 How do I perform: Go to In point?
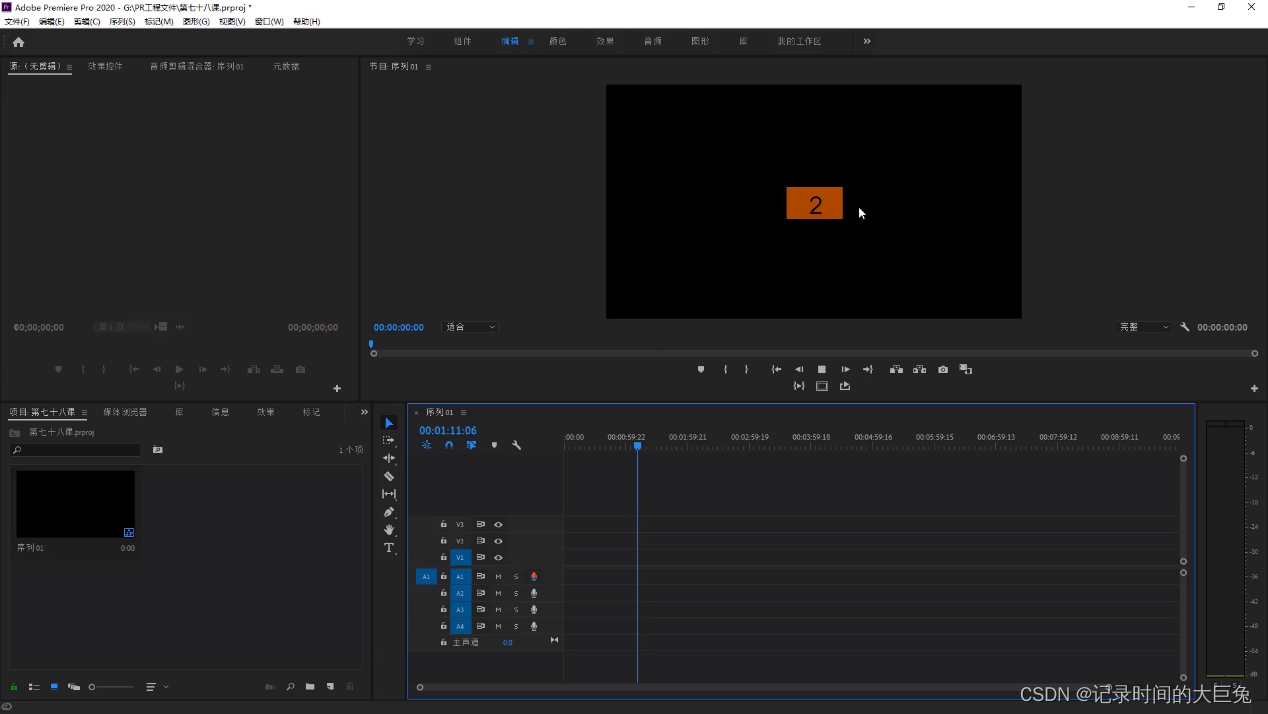click(x=776, y=370)
